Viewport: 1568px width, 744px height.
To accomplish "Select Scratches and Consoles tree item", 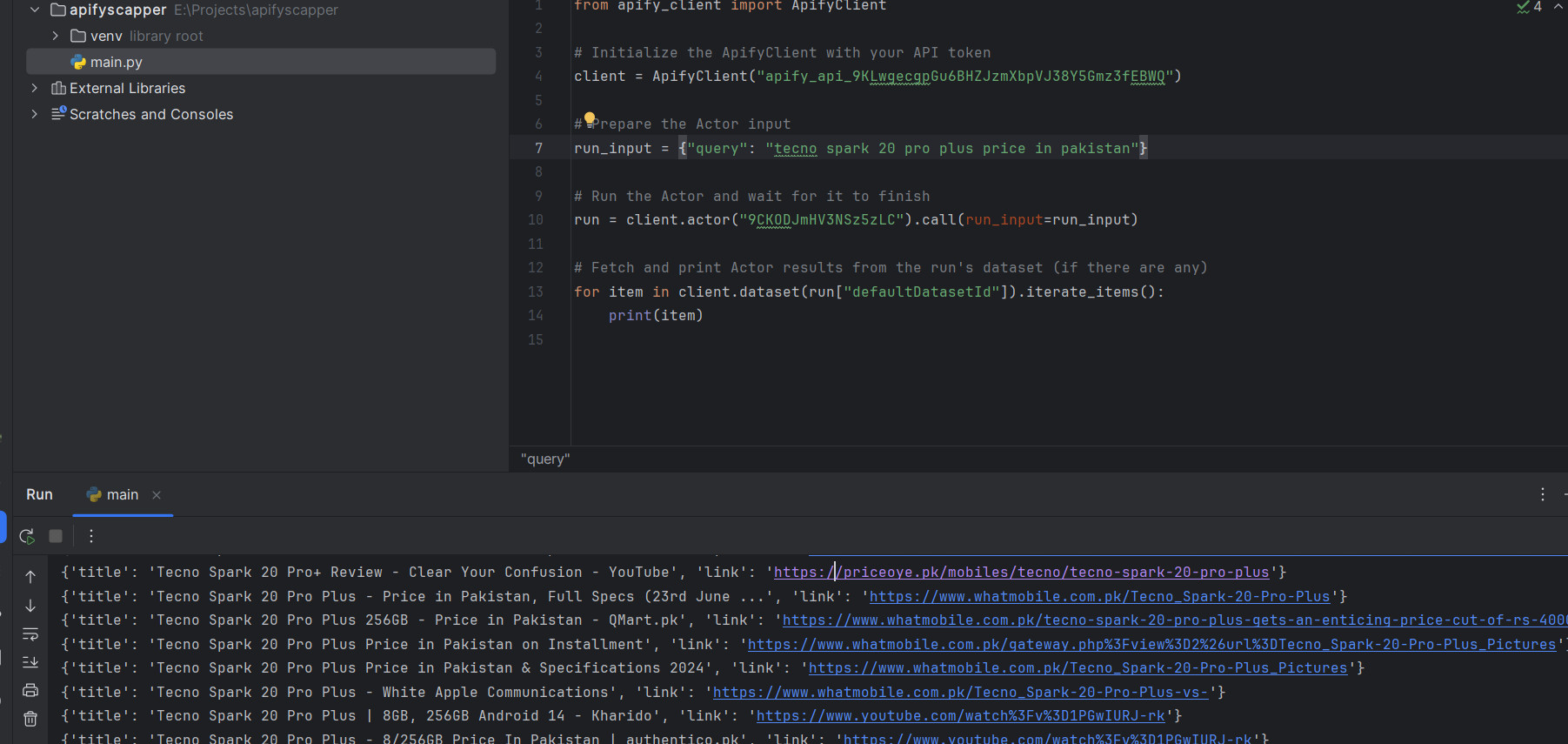I will [x=151, y=114].
